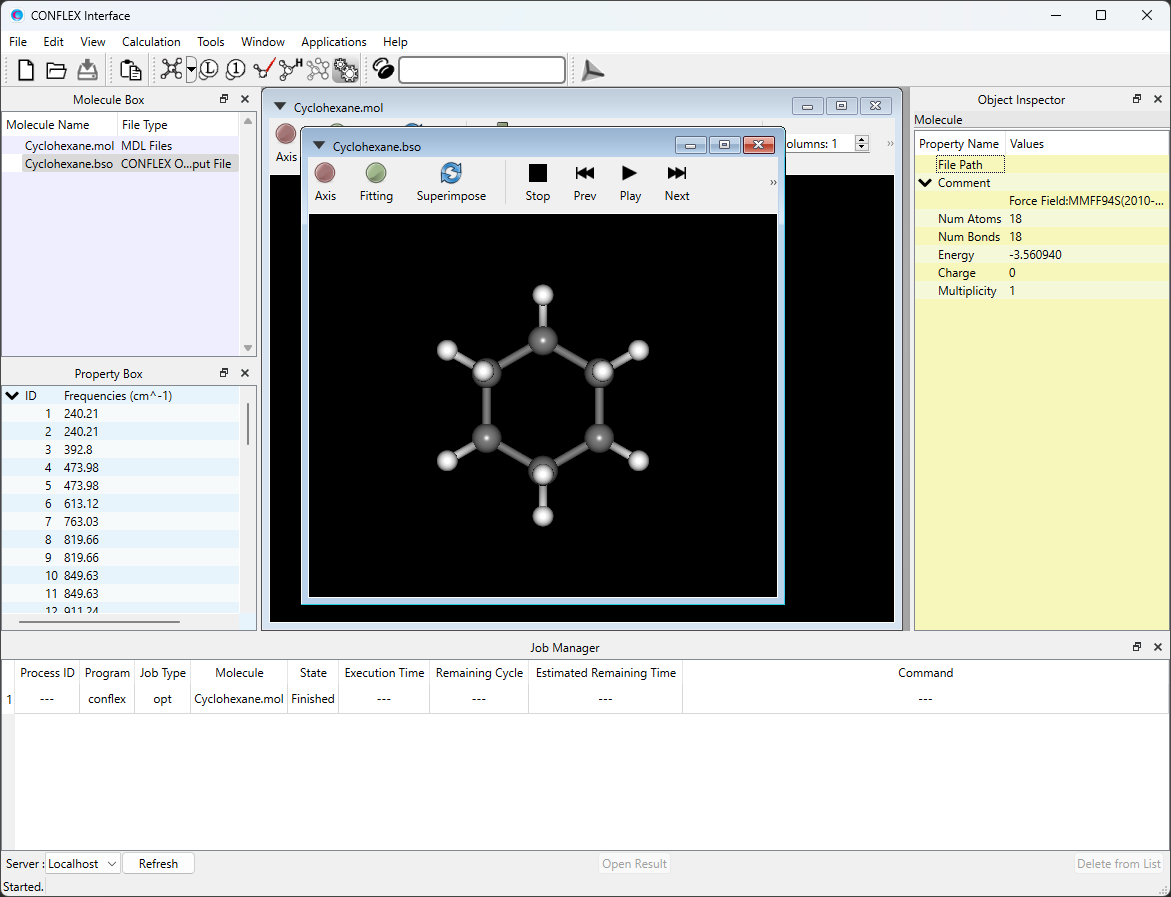Click the clipboard paste toolbar icon
This screenshot has height=897, width=1171.
(130, 70)
